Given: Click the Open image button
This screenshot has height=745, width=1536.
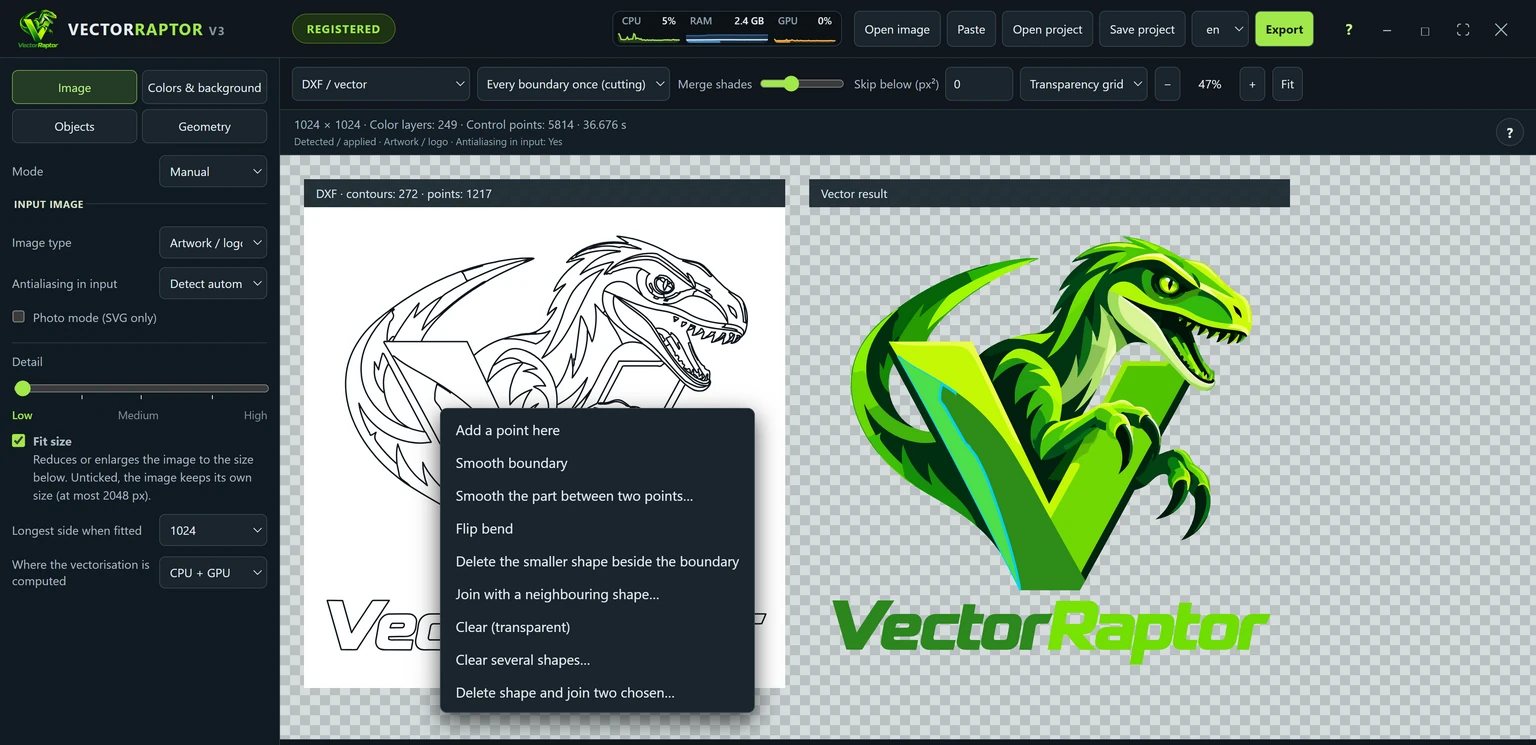Looking at the screenshot, I should point(897,29).
